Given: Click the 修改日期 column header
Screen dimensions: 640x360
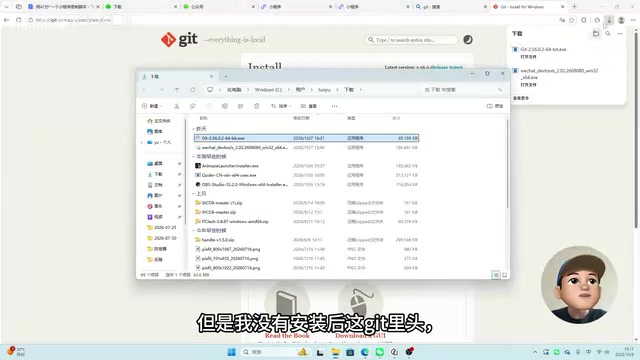Looking at the screenshot, I should pyautogui.click(x=301, y=118).
